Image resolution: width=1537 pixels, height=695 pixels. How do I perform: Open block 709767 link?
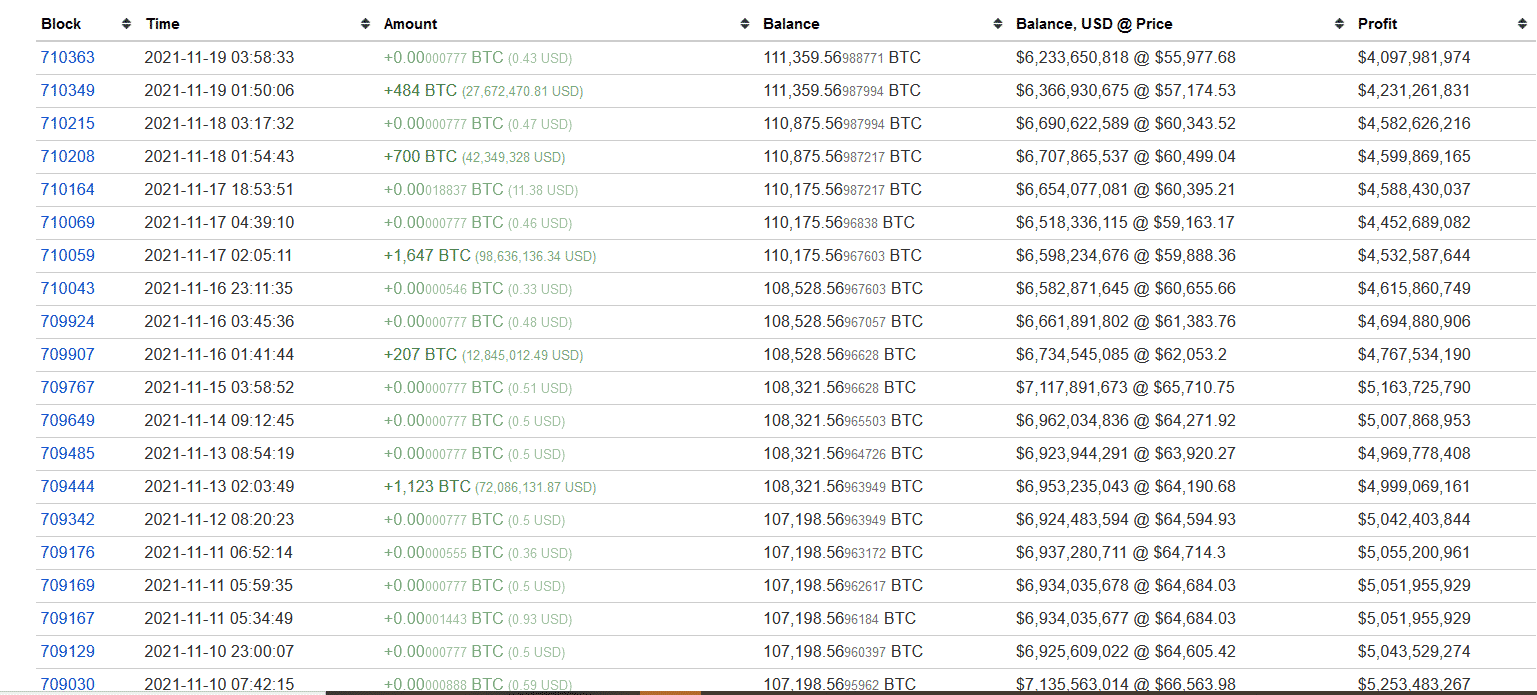coord(67,388)
